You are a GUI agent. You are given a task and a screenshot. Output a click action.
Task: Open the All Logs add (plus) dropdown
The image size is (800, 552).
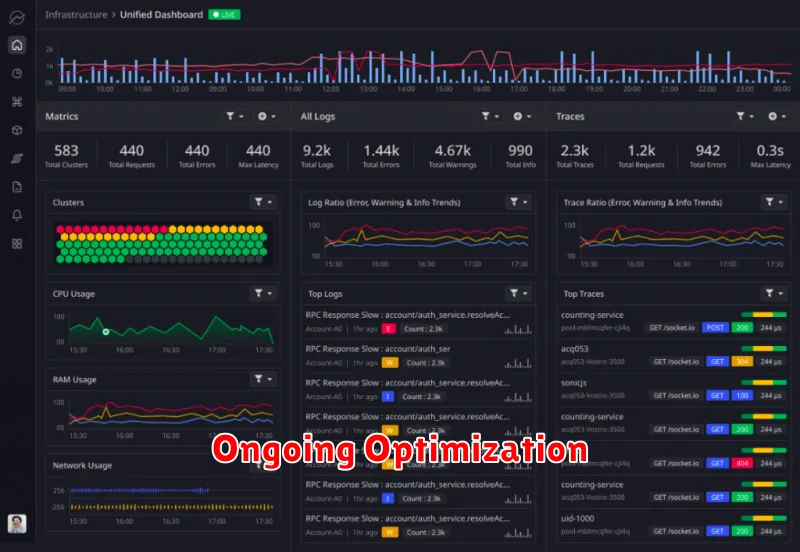point(523,117)
